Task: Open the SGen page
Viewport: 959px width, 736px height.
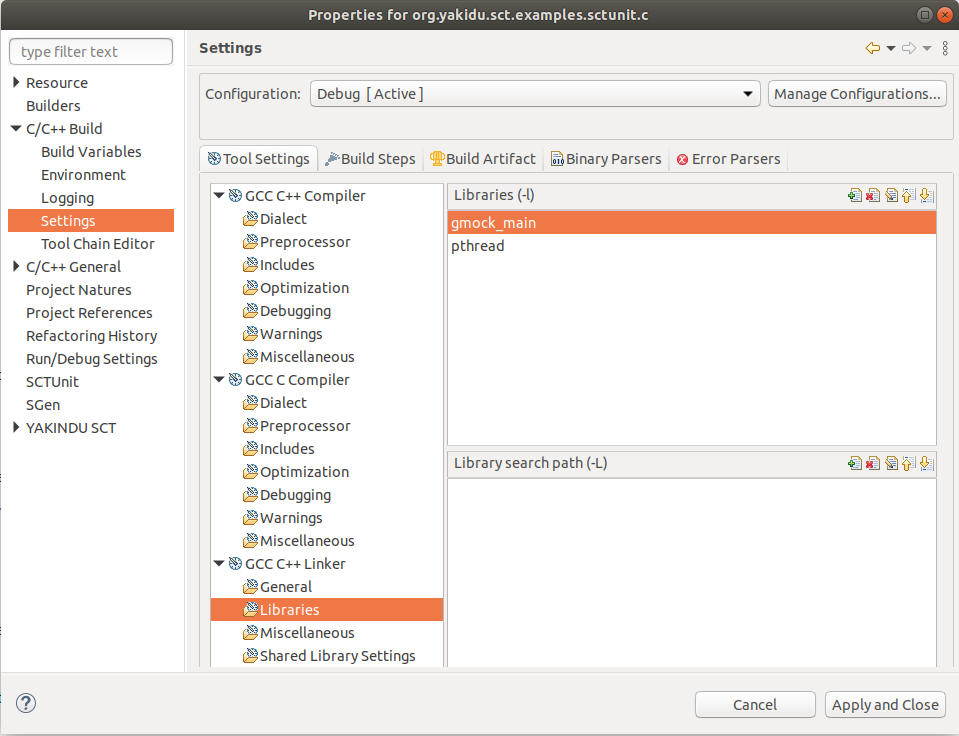Action: (43, 405)
